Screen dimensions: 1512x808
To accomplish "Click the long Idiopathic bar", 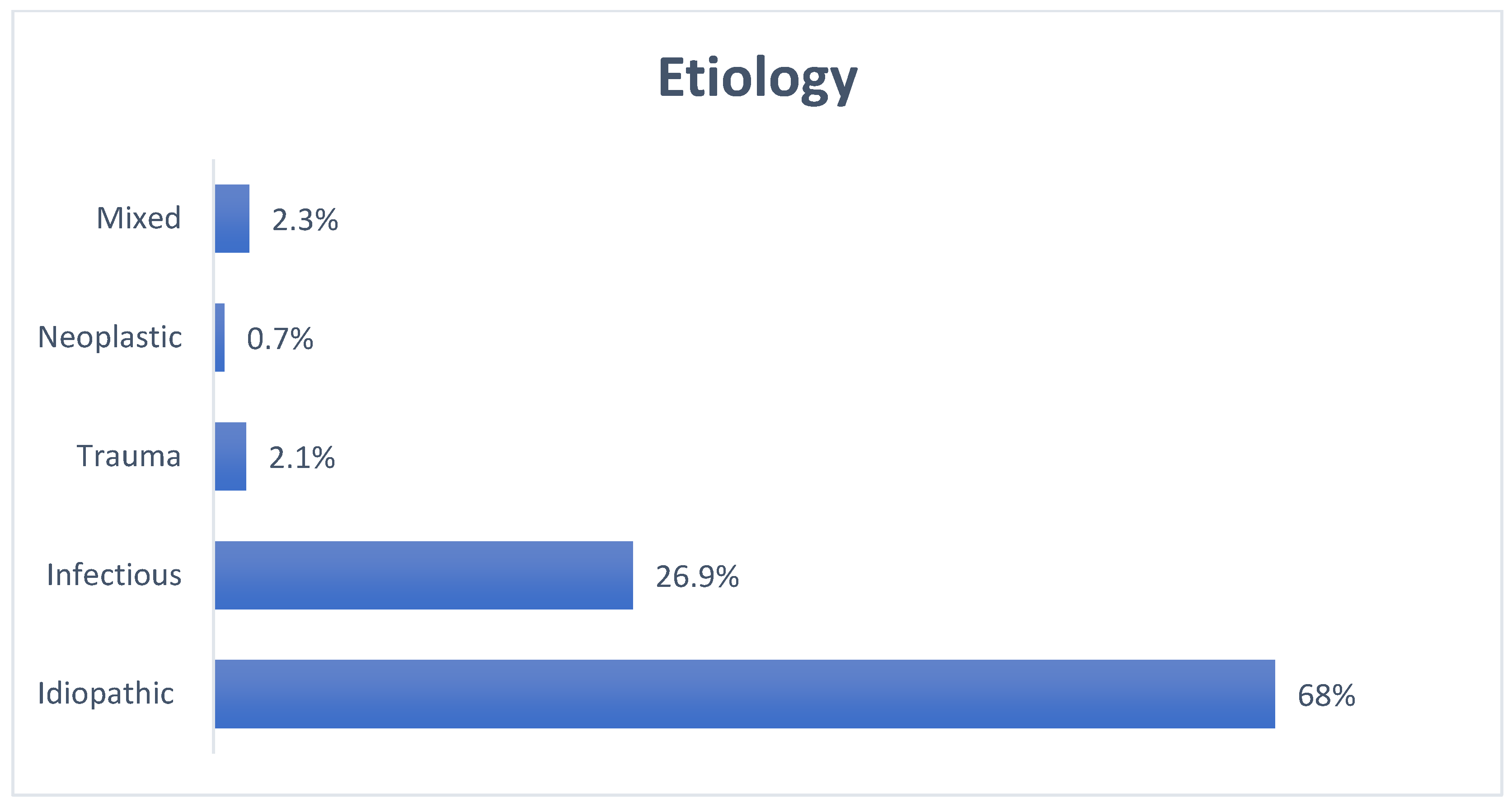I will point(744,694).
